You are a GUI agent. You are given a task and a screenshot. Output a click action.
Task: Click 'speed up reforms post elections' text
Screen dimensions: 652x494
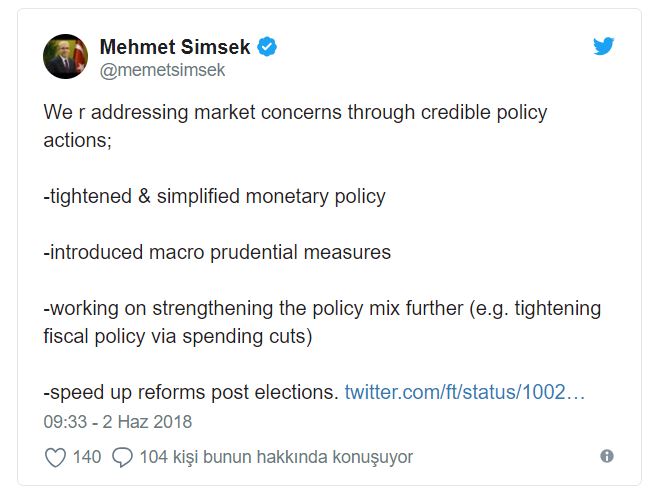tap(191, 392)
